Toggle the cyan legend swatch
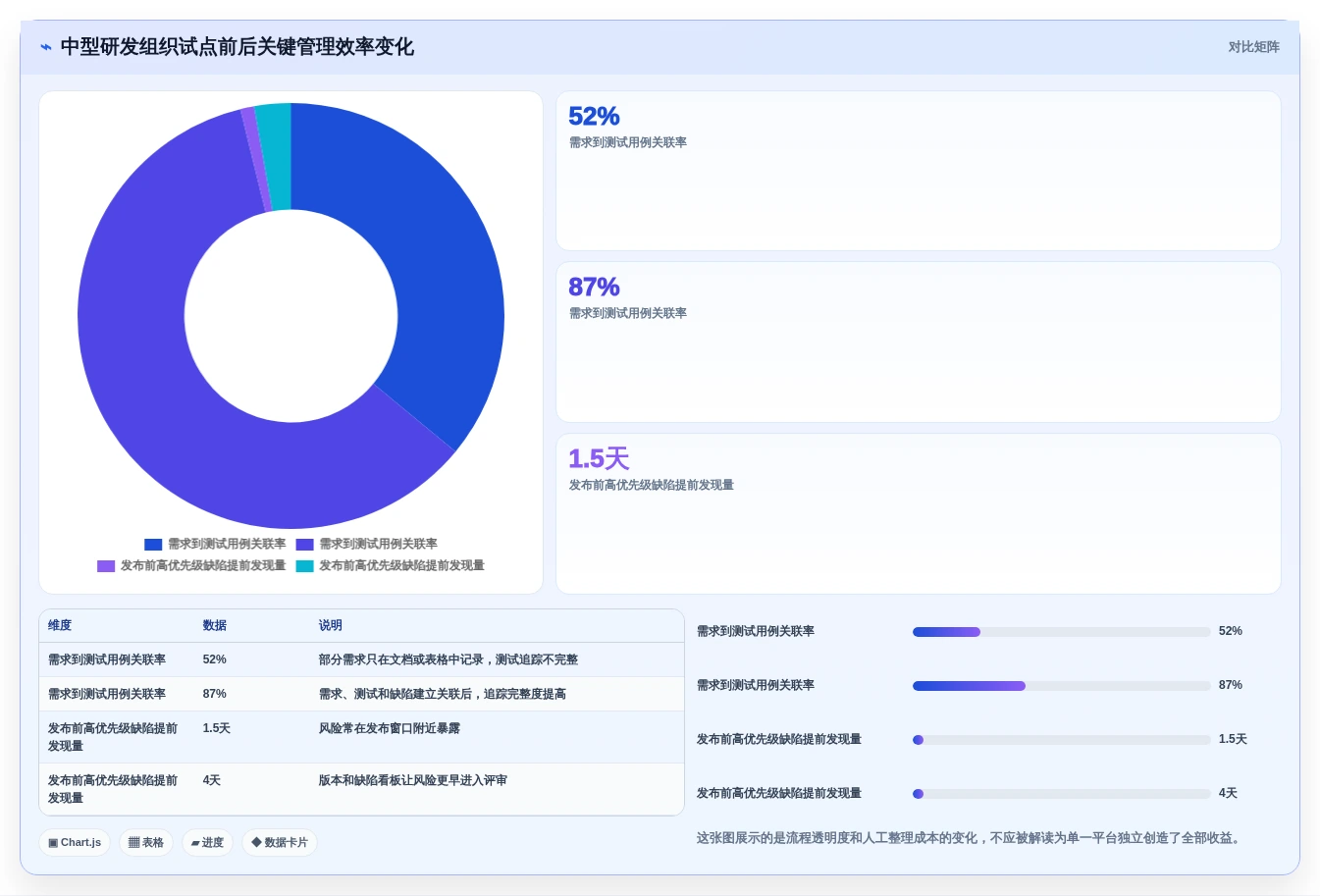The width and height of the screenshot is (1320, 896). [305, 566]
